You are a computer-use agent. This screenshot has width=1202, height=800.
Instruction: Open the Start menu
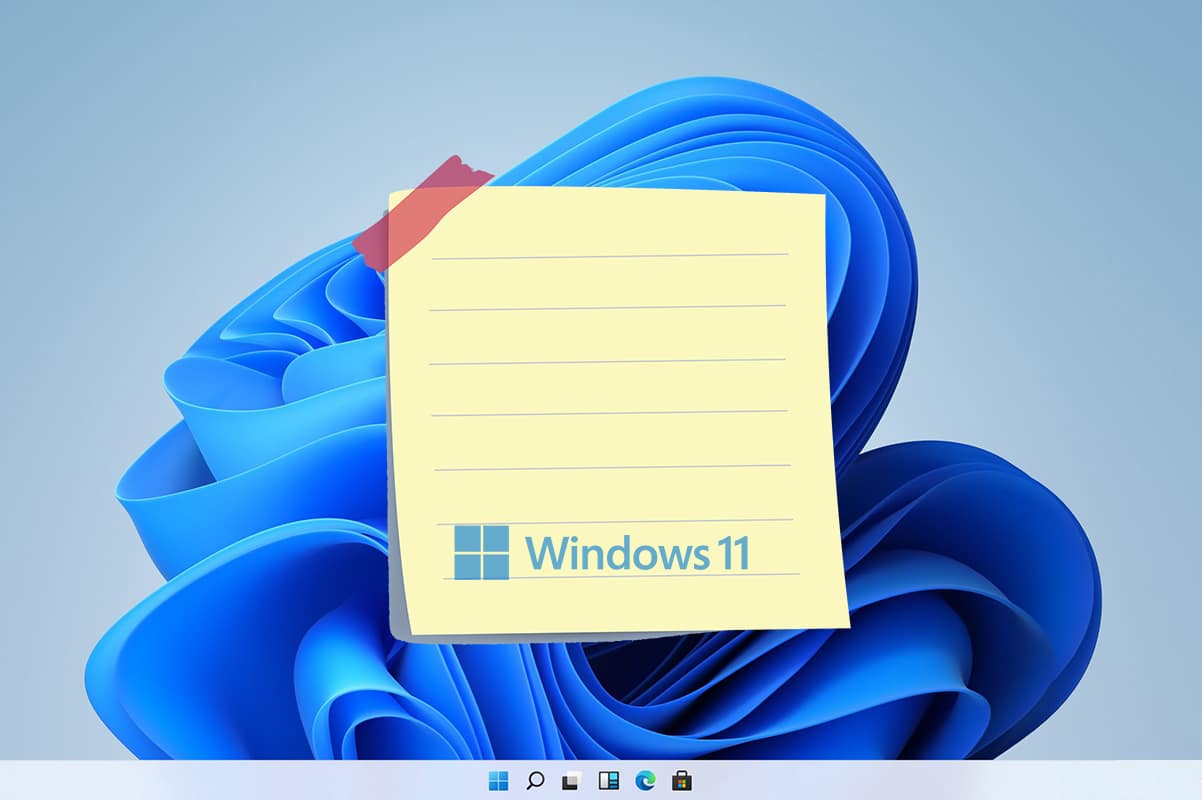(497, 780)
